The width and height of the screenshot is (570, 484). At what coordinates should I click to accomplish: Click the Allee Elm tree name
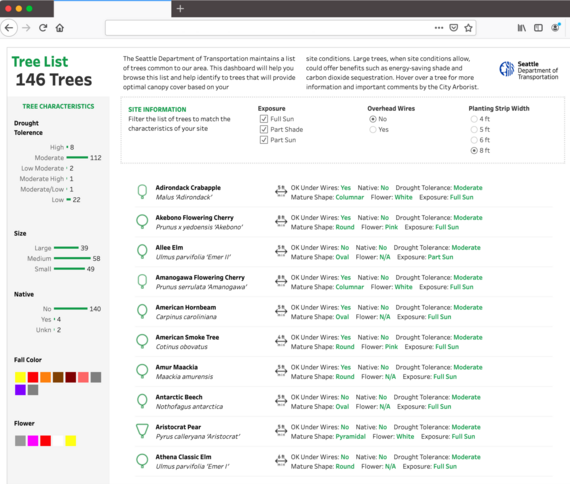(x=169, y=248)
